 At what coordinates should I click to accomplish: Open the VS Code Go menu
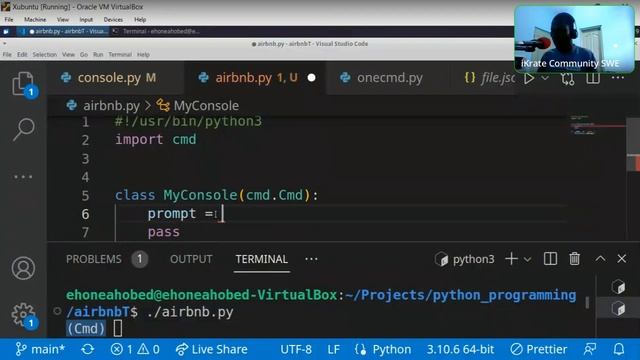[84, 54]
